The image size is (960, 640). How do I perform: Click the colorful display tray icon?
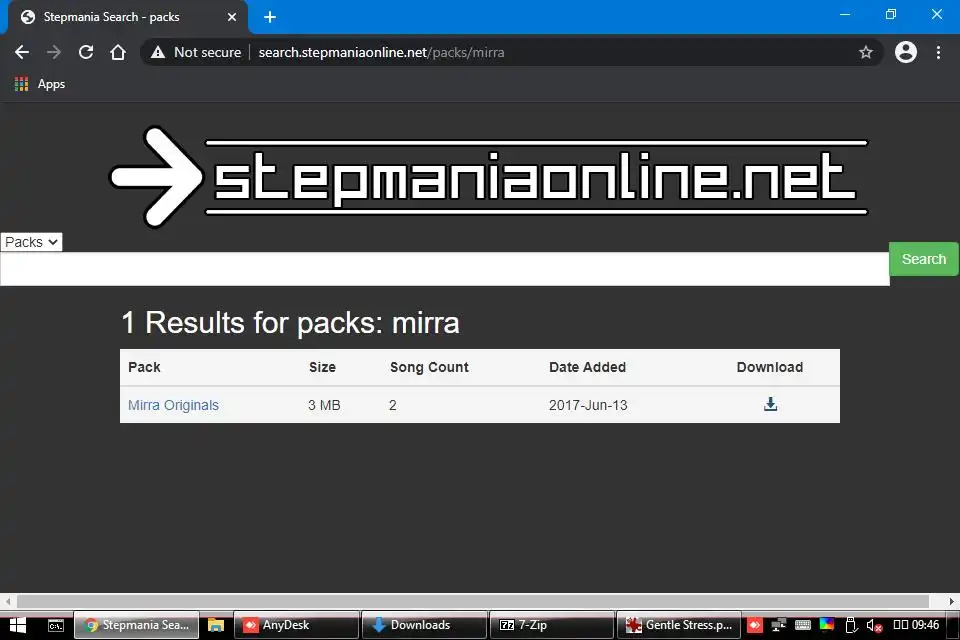(x=827, y=625)
